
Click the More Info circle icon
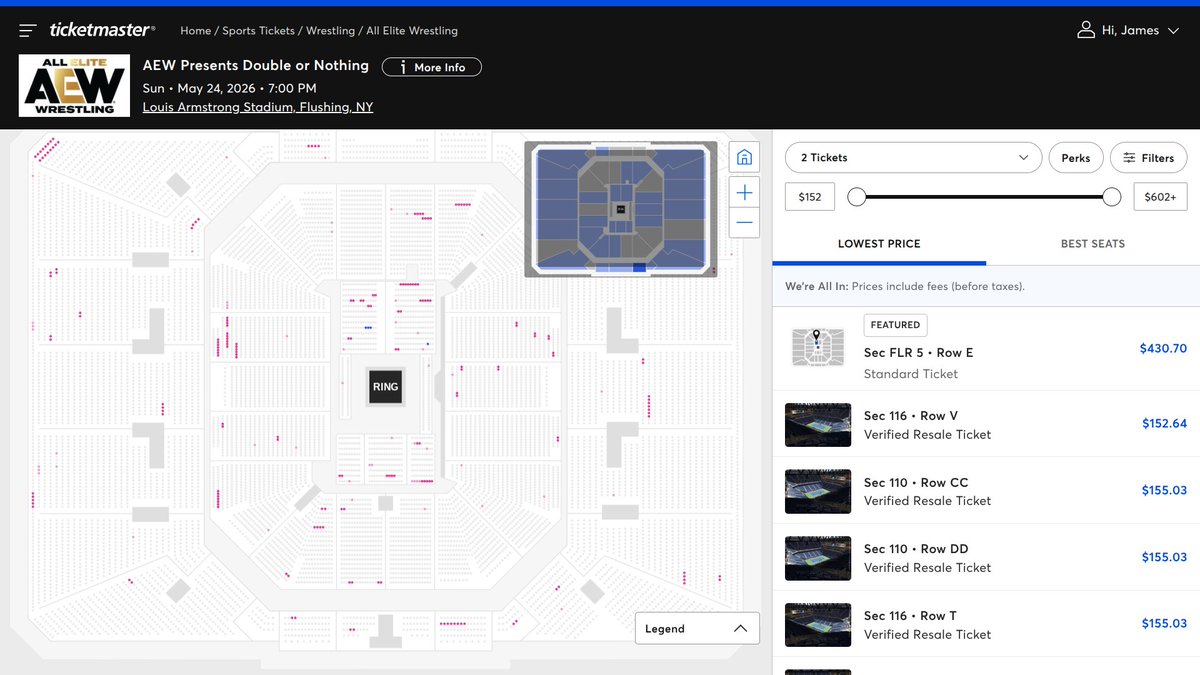click(x=402, y=67)
